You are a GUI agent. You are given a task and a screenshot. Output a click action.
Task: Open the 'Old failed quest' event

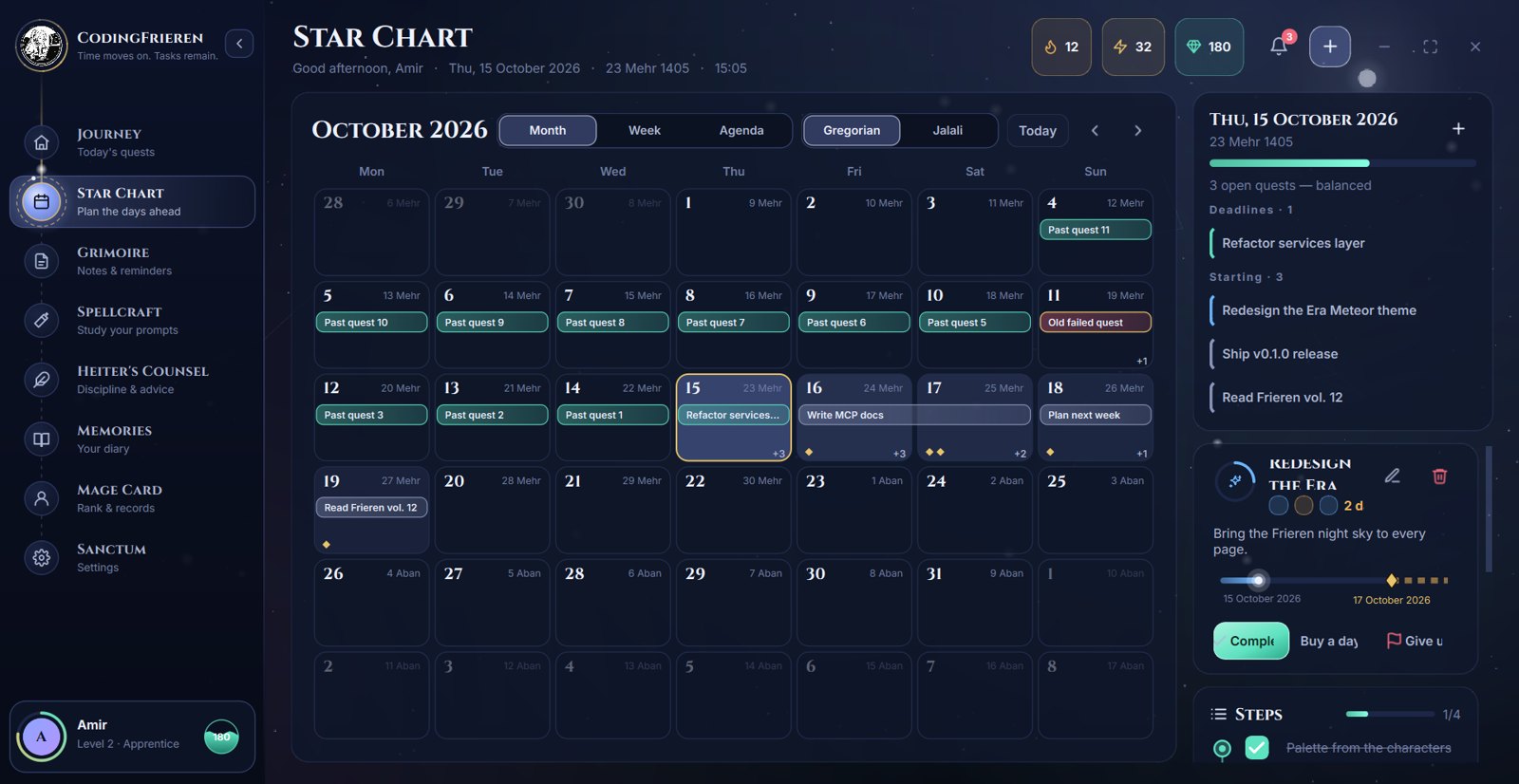1096,323
